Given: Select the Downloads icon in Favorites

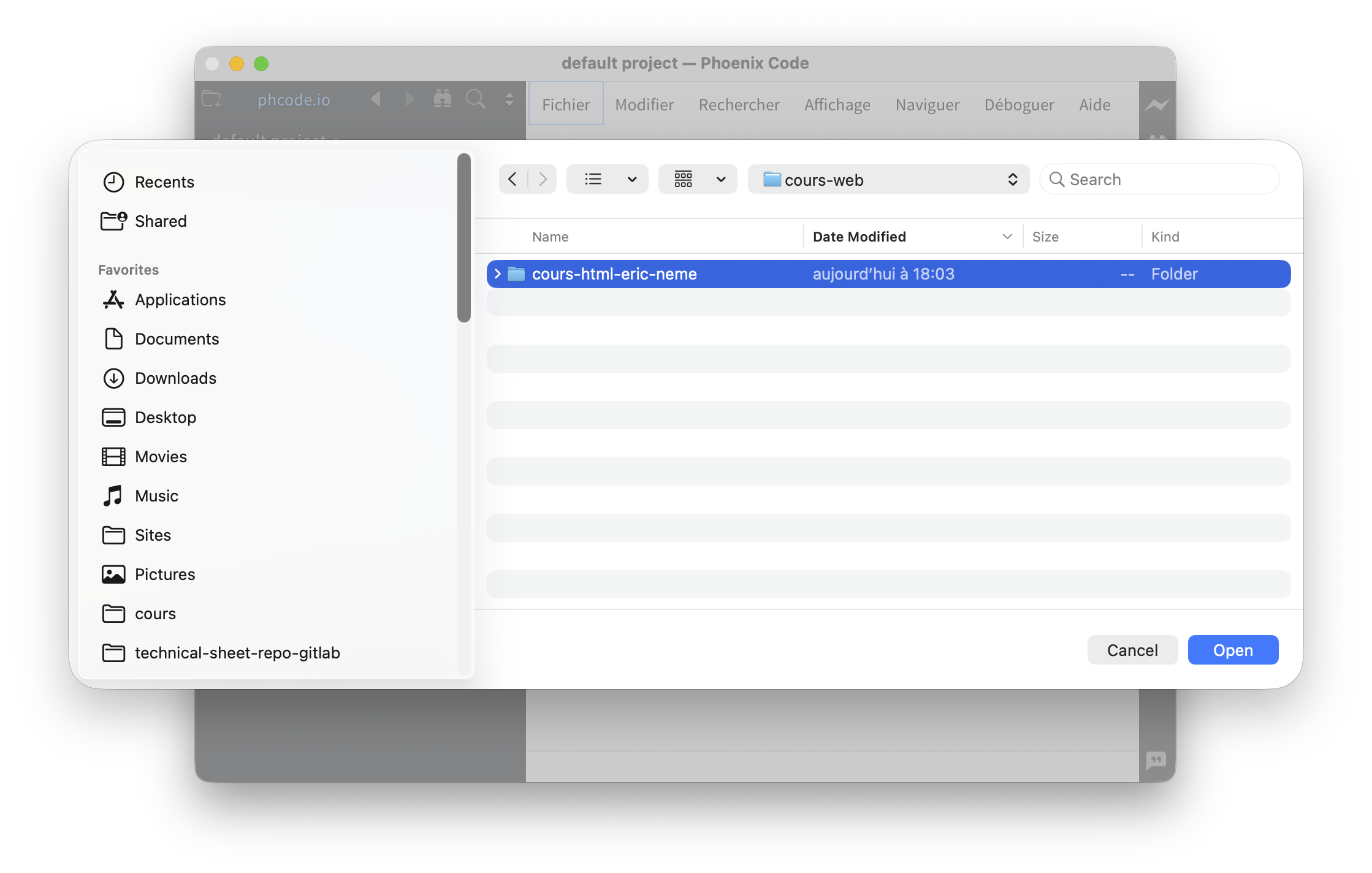Looking at the screenshot, I should point(113,378).
